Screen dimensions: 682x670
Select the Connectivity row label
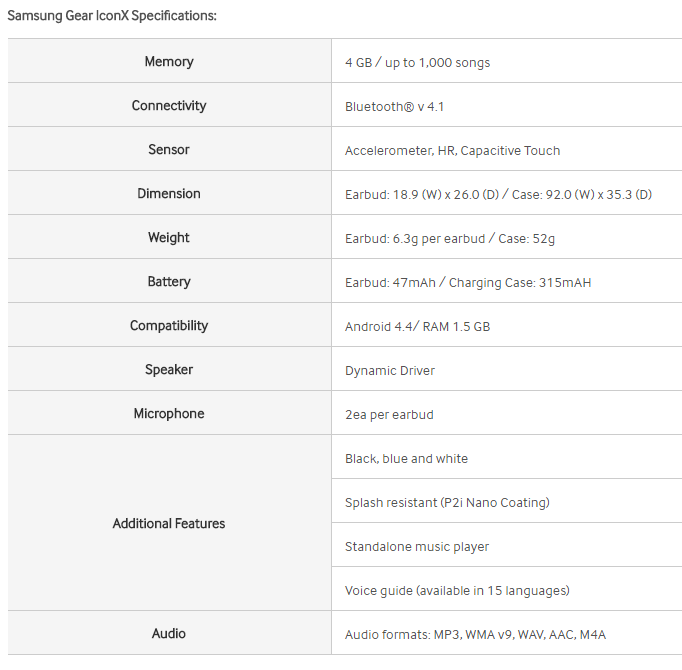coord(169,106)
